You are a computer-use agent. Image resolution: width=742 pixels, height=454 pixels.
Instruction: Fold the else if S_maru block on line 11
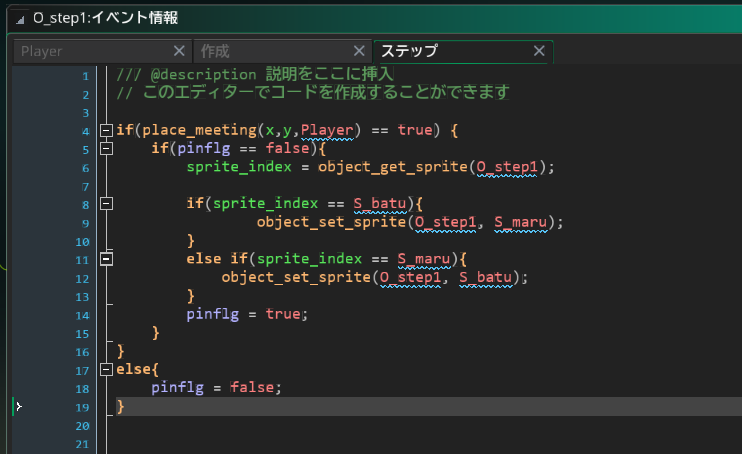point(107,258)
